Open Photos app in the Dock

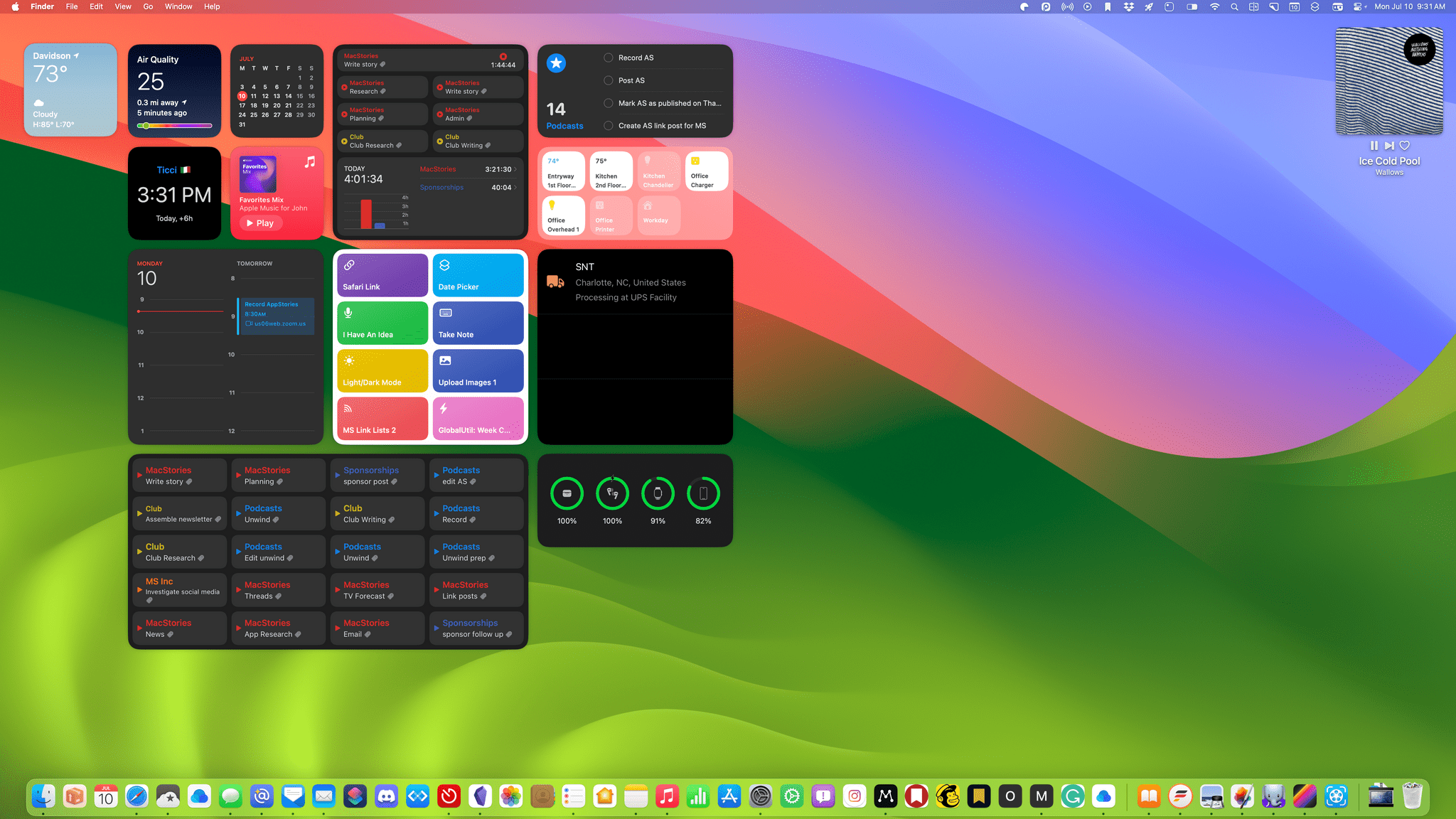(x=510, y=796)
